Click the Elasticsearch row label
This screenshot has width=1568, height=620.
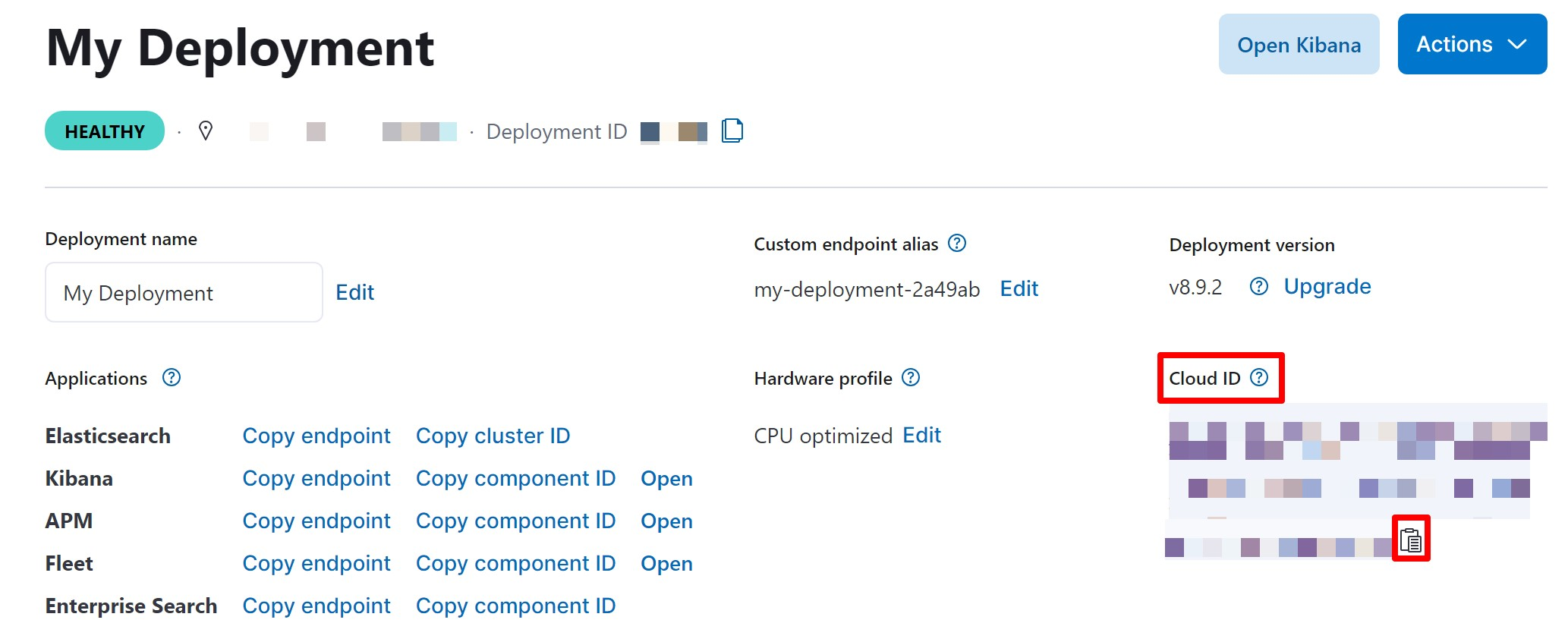click(108, 436)
